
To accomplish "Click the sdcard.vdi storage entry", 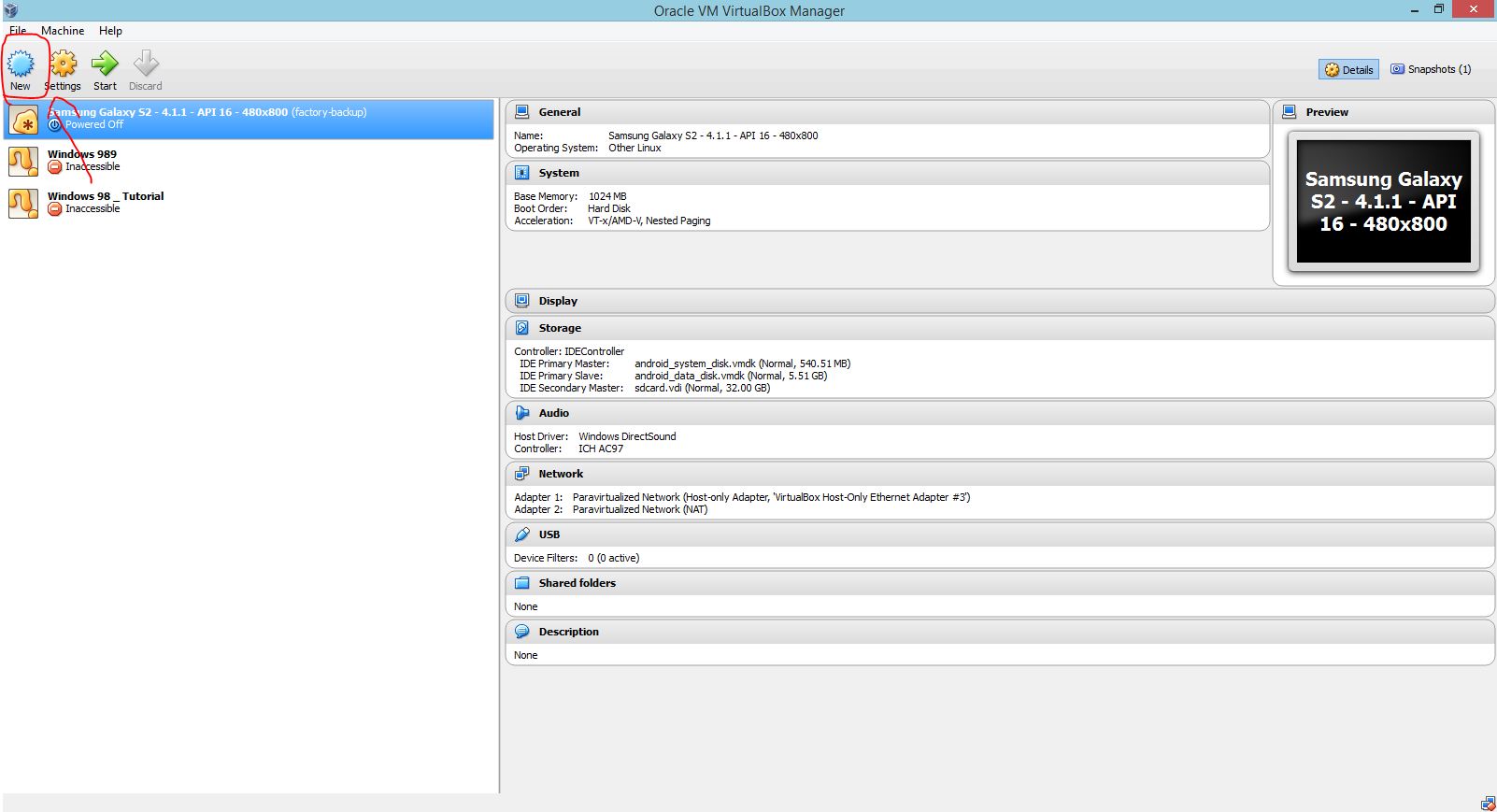I will (702, 388).
